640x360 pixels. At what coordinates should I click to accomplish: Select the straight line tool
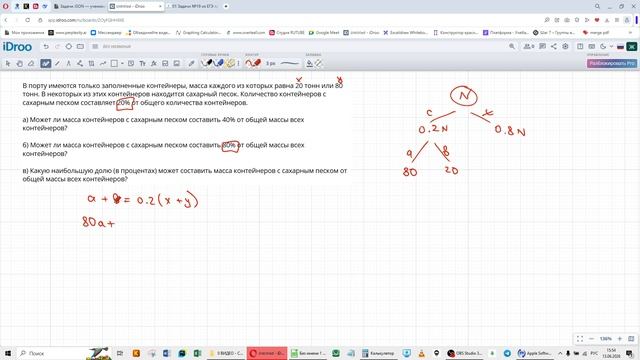coord(57,63)
